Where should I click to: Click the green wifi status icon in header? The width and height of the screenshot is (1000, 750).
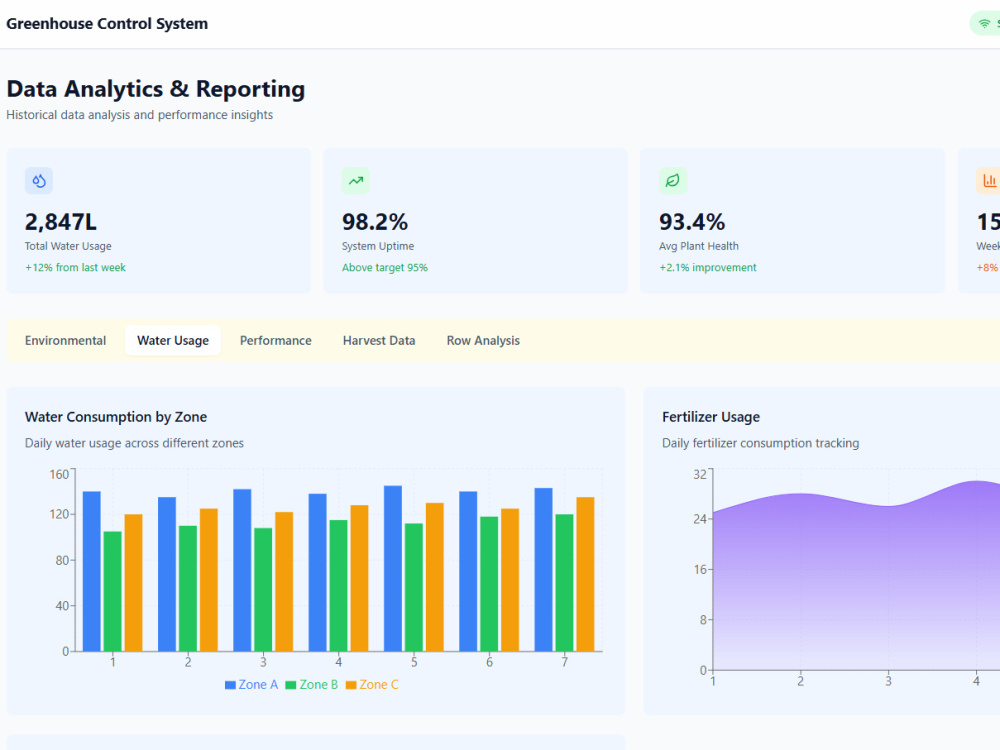click(985, 24)
